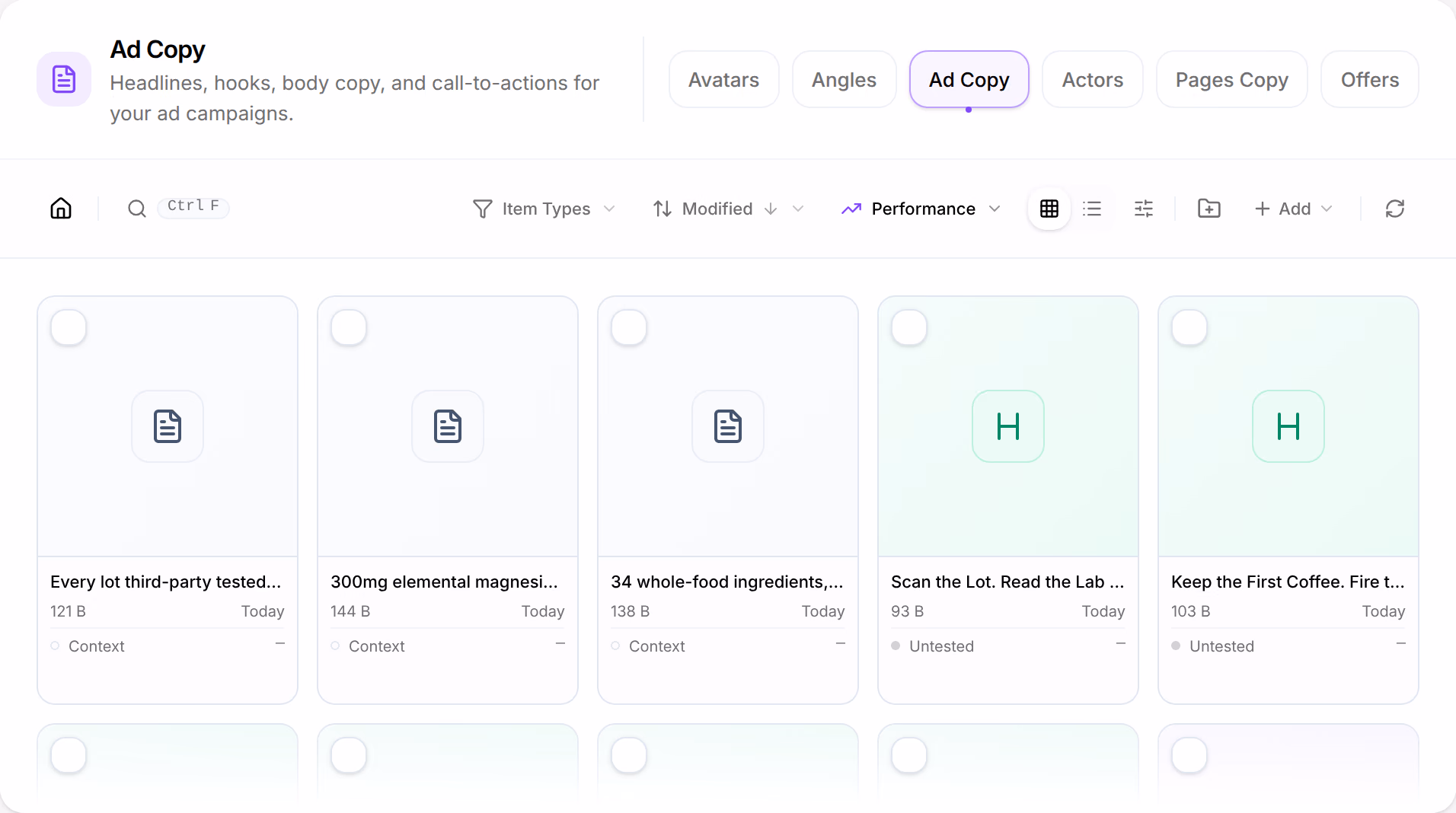Click Context status on 'Every lot third-party tested' card
1456x813 pixels.
coord(88,646)
